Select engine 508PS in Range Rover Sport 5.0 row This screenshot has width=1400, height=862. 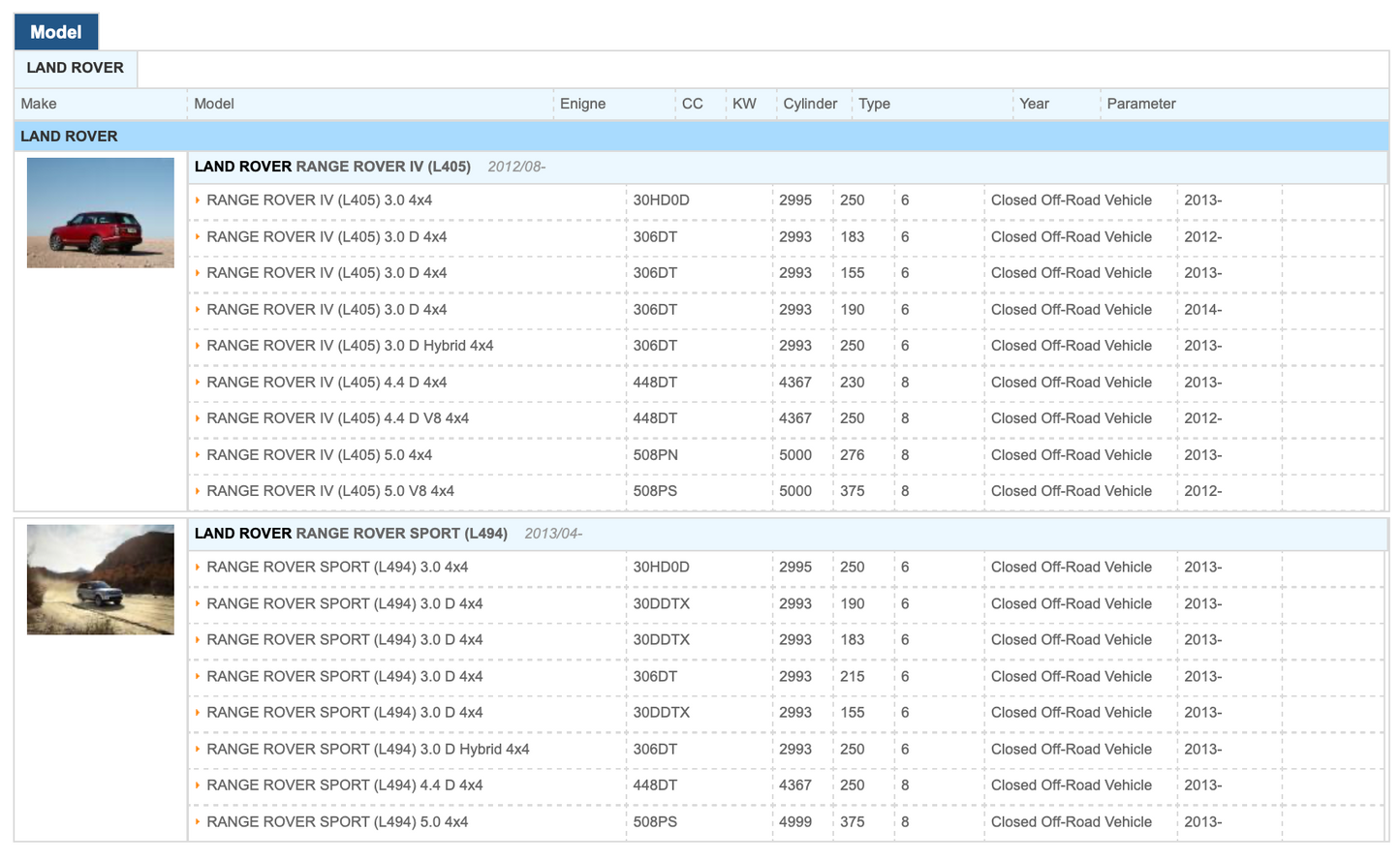pyautogui.click(x=655, y=822)
